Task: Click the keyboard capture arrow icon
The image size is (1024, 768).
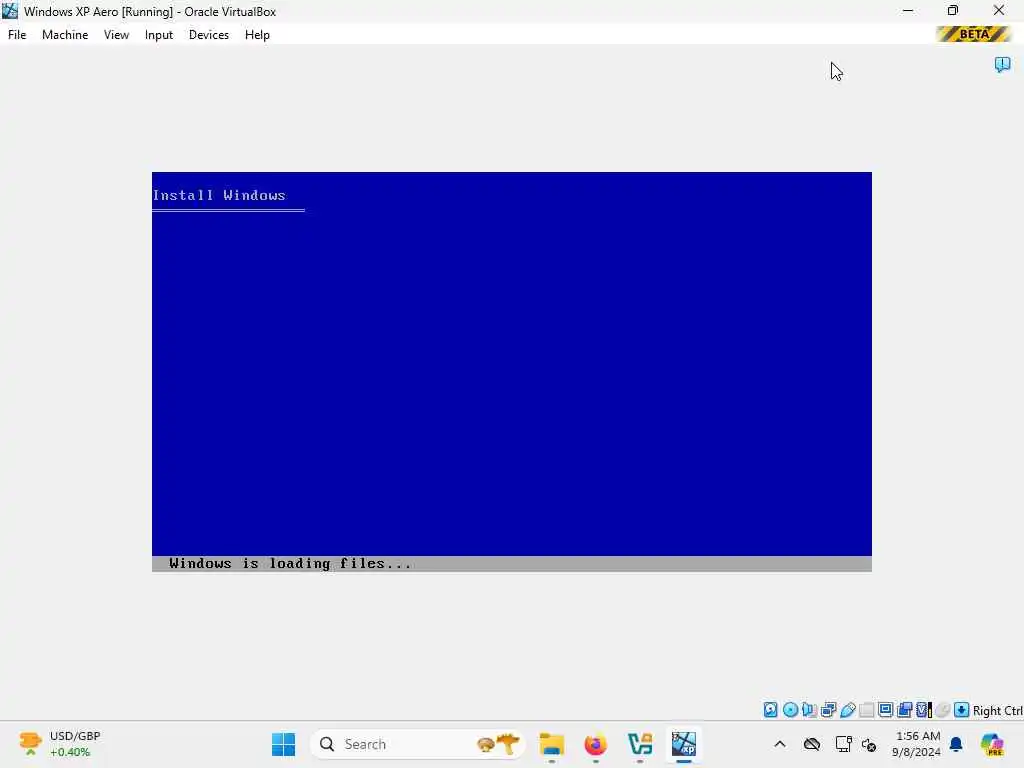Action: coord(961,710)
